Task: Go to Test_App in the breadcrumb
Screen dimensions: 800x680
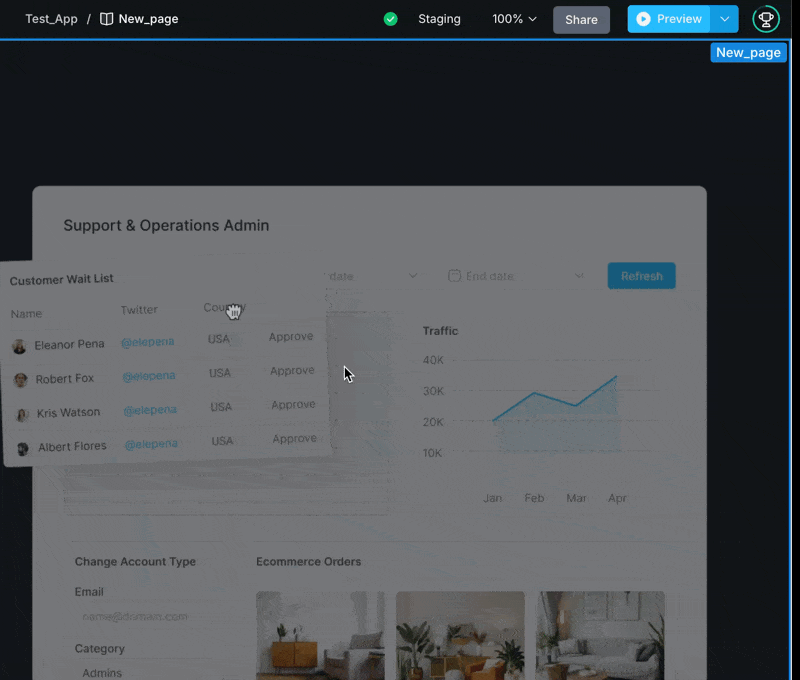Action: point(51,19)
